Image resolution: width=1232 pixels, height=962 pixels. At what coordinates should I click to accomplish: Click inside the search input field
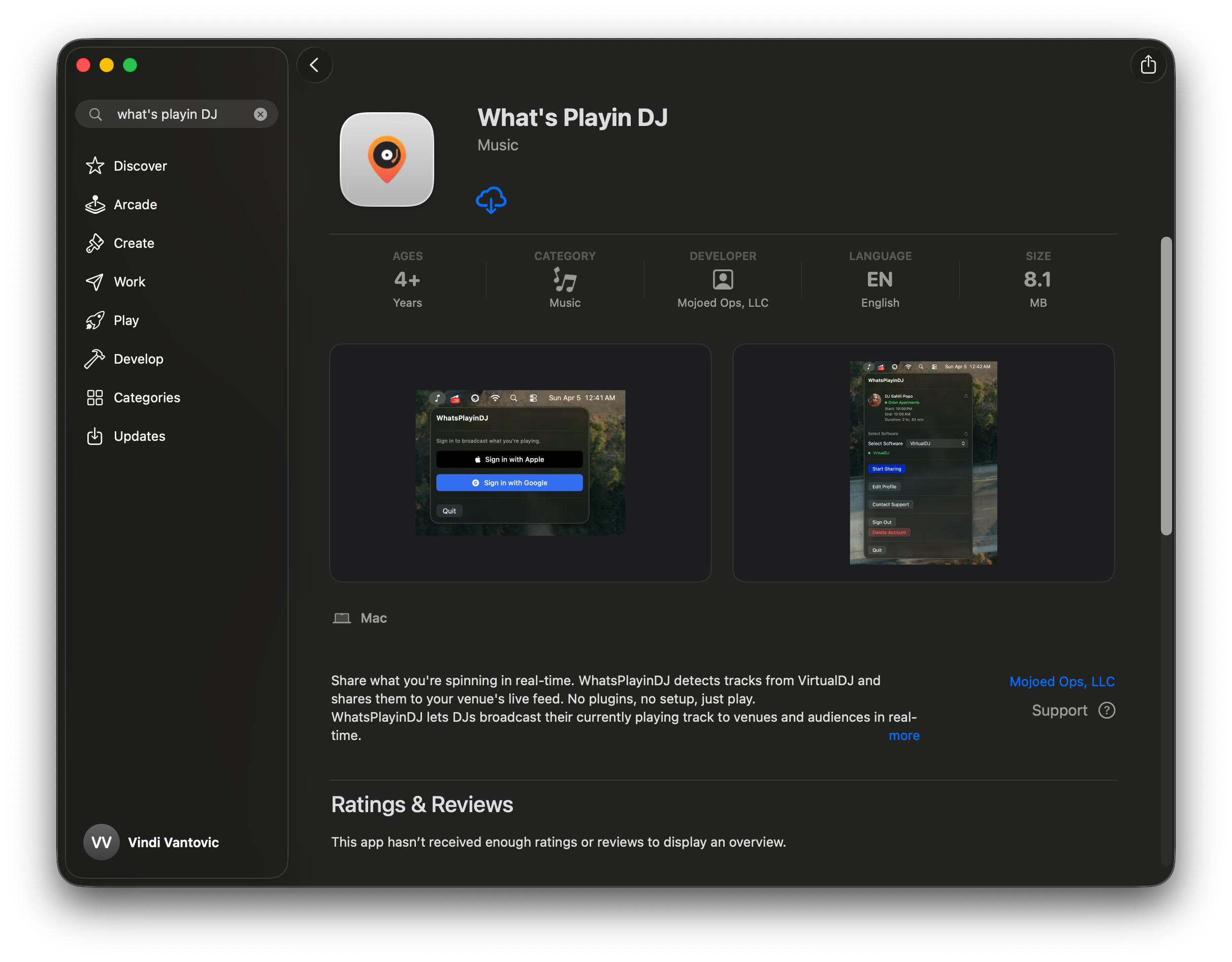pos(169,114)
